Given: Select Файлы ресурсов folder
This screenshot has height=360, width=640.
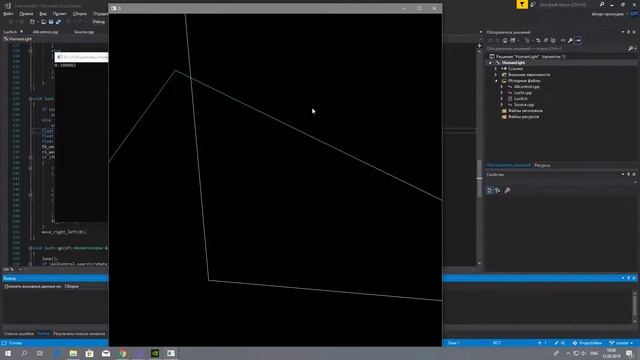Looking at the screenshot, I should pos(523,117).
